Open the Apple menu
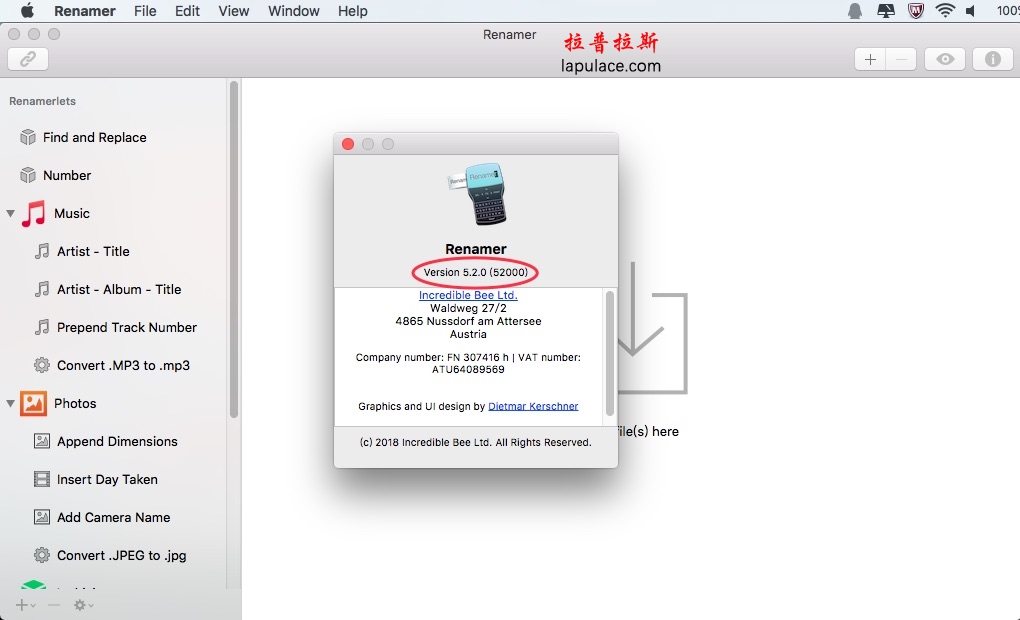Screen dimensions: 1020x620 pos(27,10)
